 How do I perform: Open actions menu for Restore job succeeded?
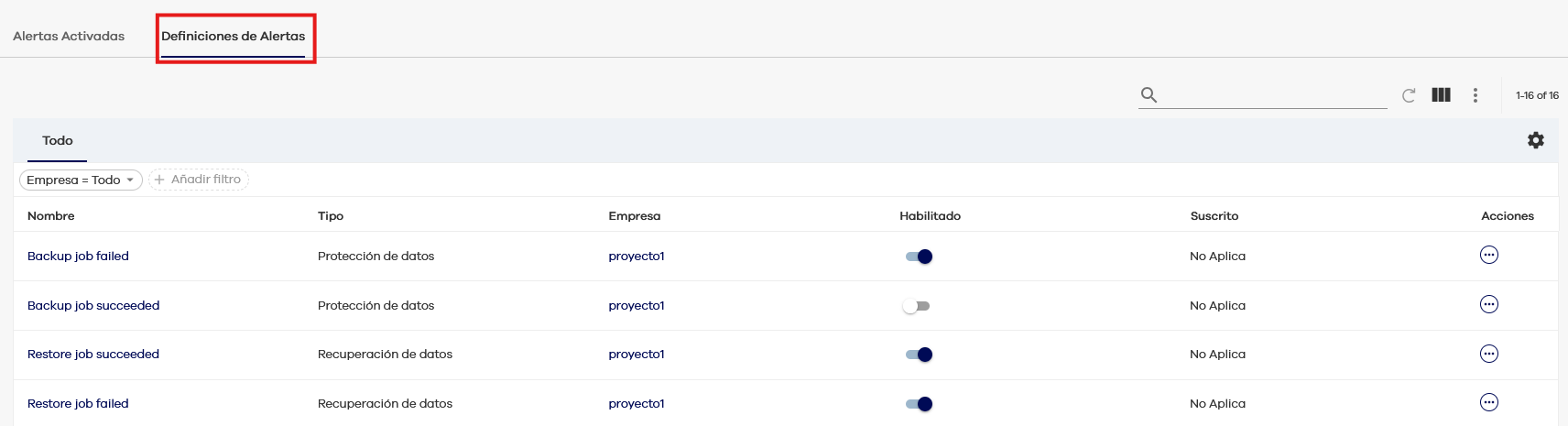1488,354
